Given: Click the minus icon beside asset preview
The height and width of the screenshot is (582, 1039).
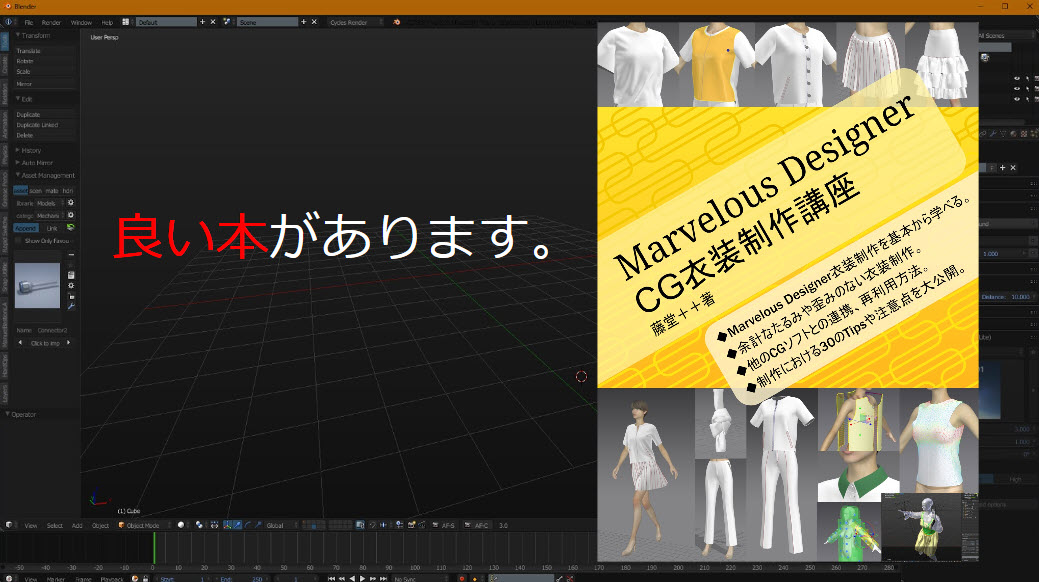Looking at the screenshot, I should (72, 255).
